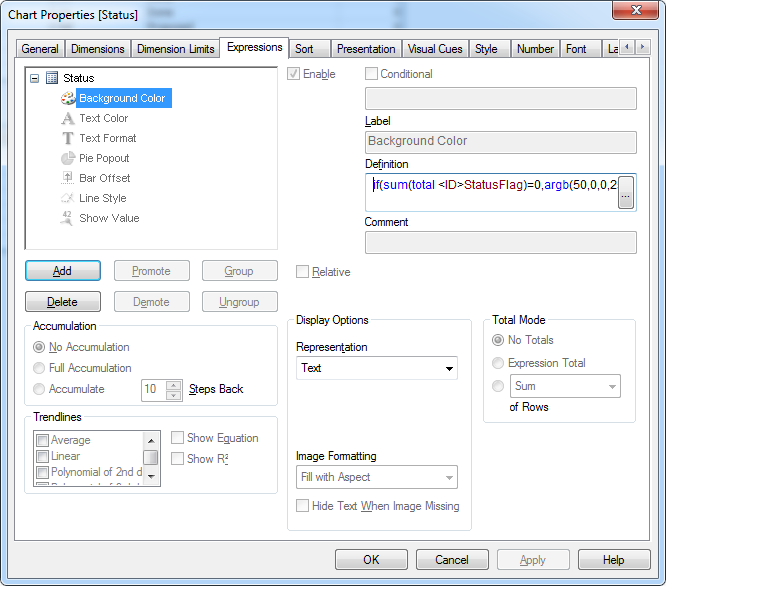This screenshot has width=768, height=614.
Task: Select No Accumulation radio button
Action: click(x=39, y=347)
